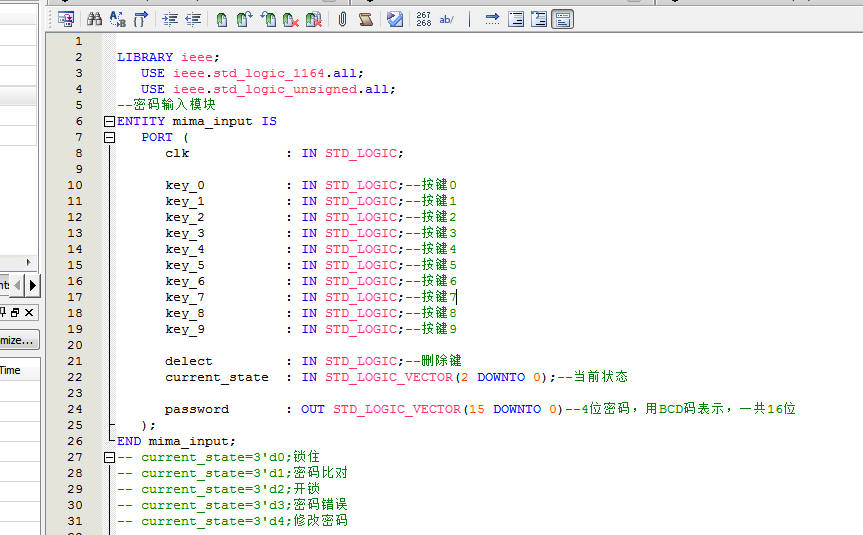Click the find matching delimiter braces icon
This screenshot has height=535, width=863.
141,20
